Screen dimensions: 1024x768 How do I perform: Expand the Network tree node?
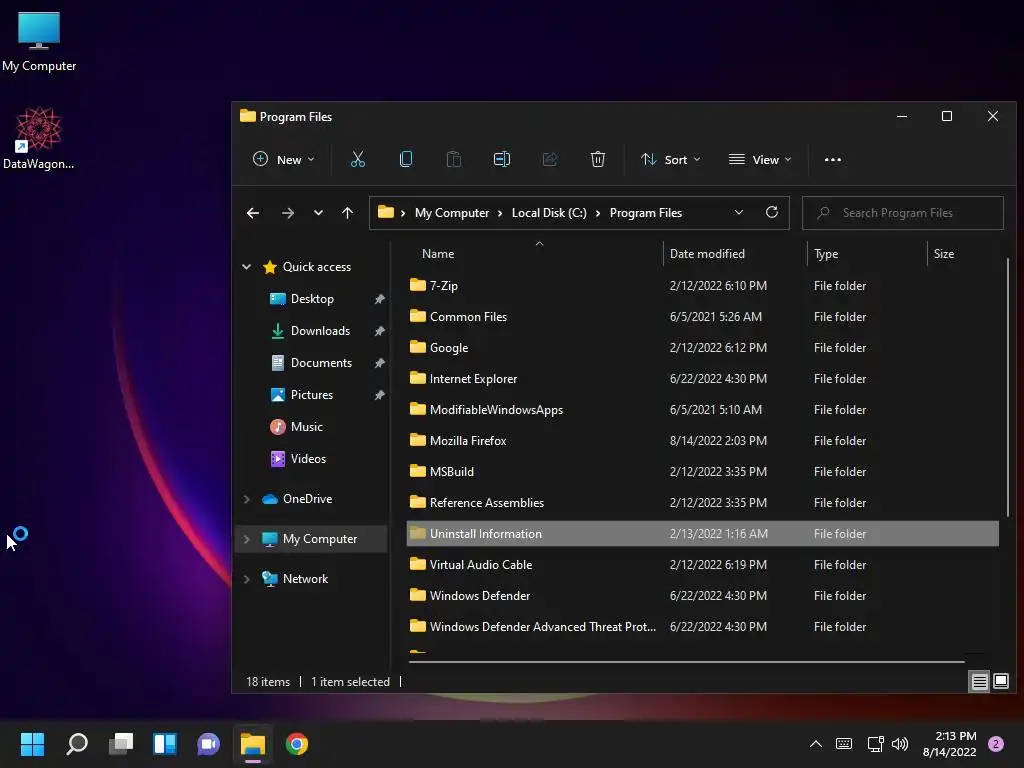[x=246, y=579]
